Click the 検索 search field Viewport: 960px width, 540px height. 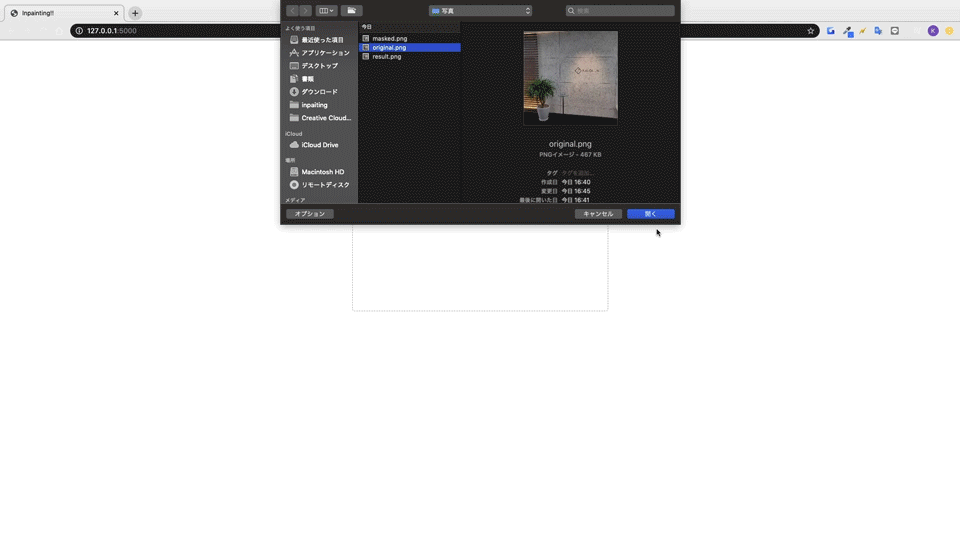[620, 11]
